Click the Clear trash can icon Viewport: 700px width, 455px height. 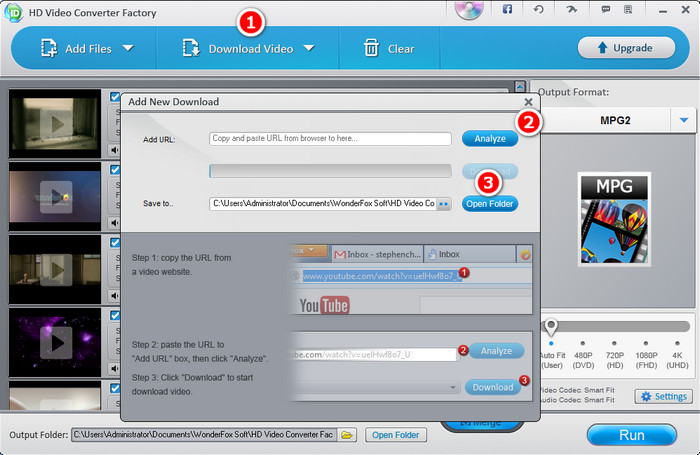(x=371, y=48)
